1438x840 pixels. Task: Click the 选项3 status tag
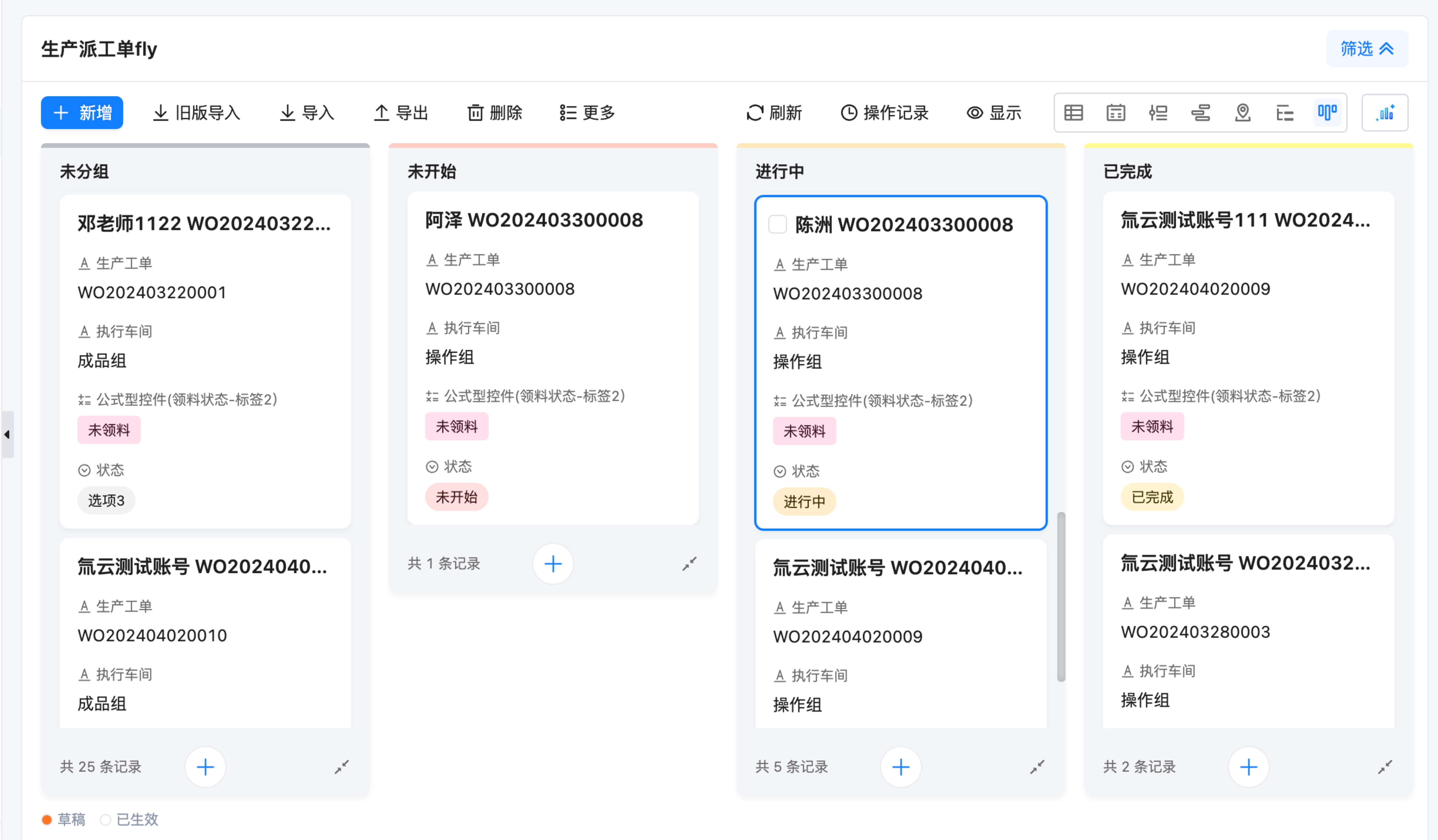(106, 500)
